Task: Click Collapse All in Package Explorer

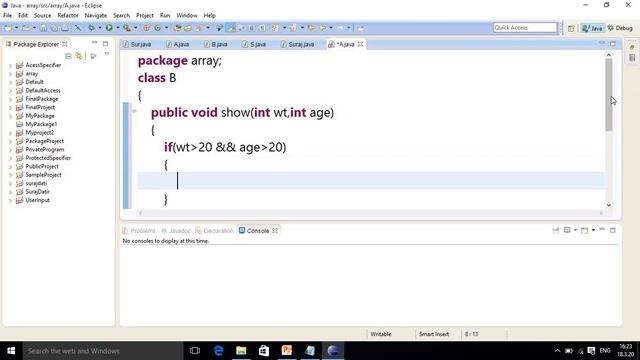Action: (68, 56)
